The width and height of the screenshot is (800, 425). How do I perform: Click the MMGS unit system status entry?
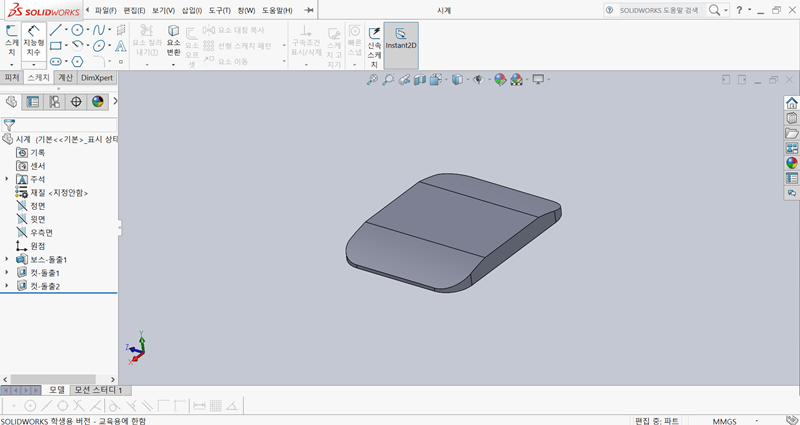[x=725, y=421]
